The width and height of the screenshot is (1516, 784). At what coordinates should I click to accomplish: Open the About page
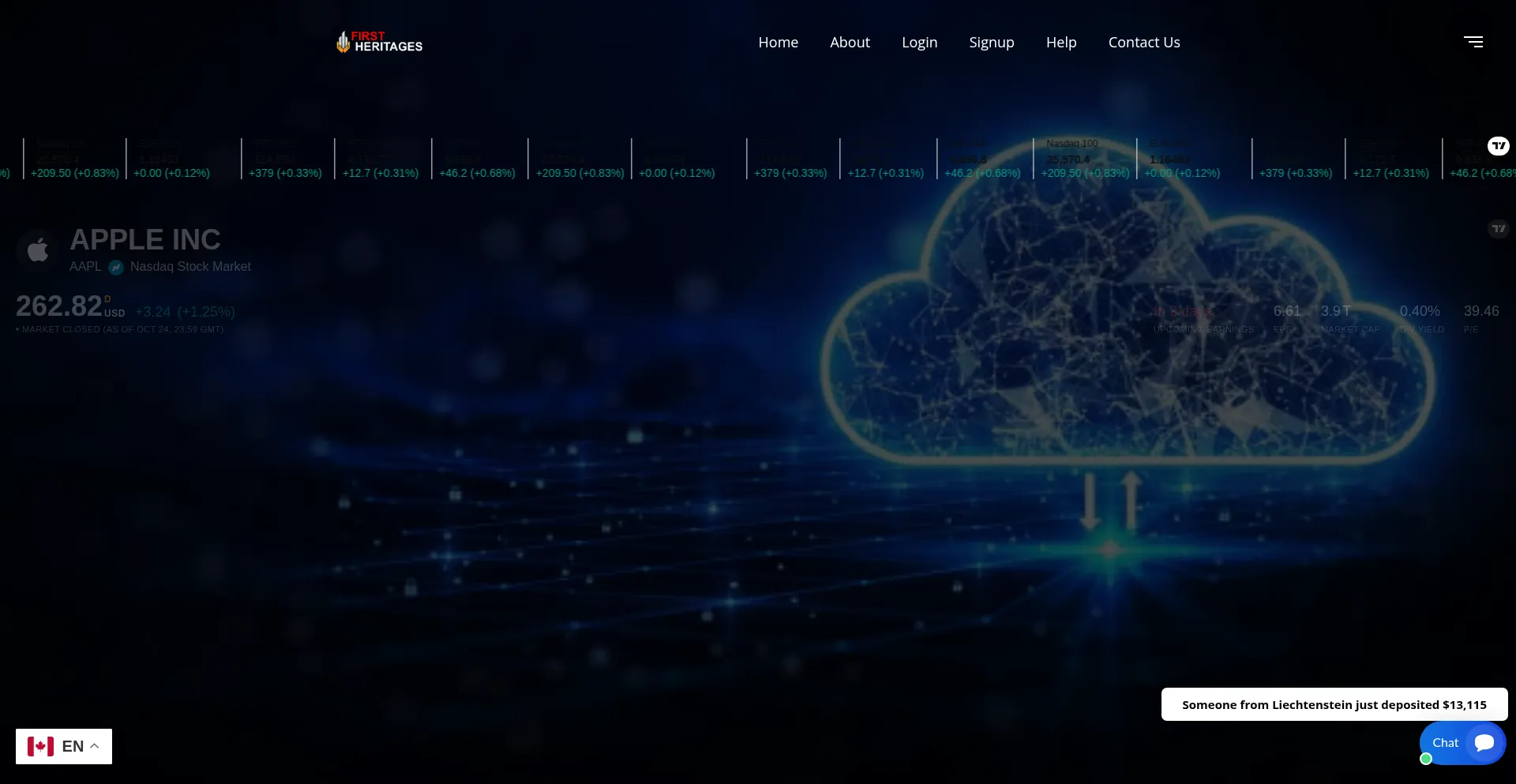(x=850, y=43)
